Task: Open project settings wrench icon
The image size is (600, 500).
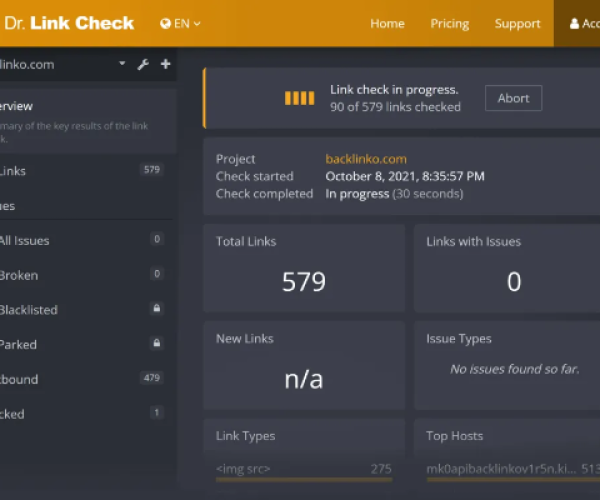Action: (x=143, y=65)
